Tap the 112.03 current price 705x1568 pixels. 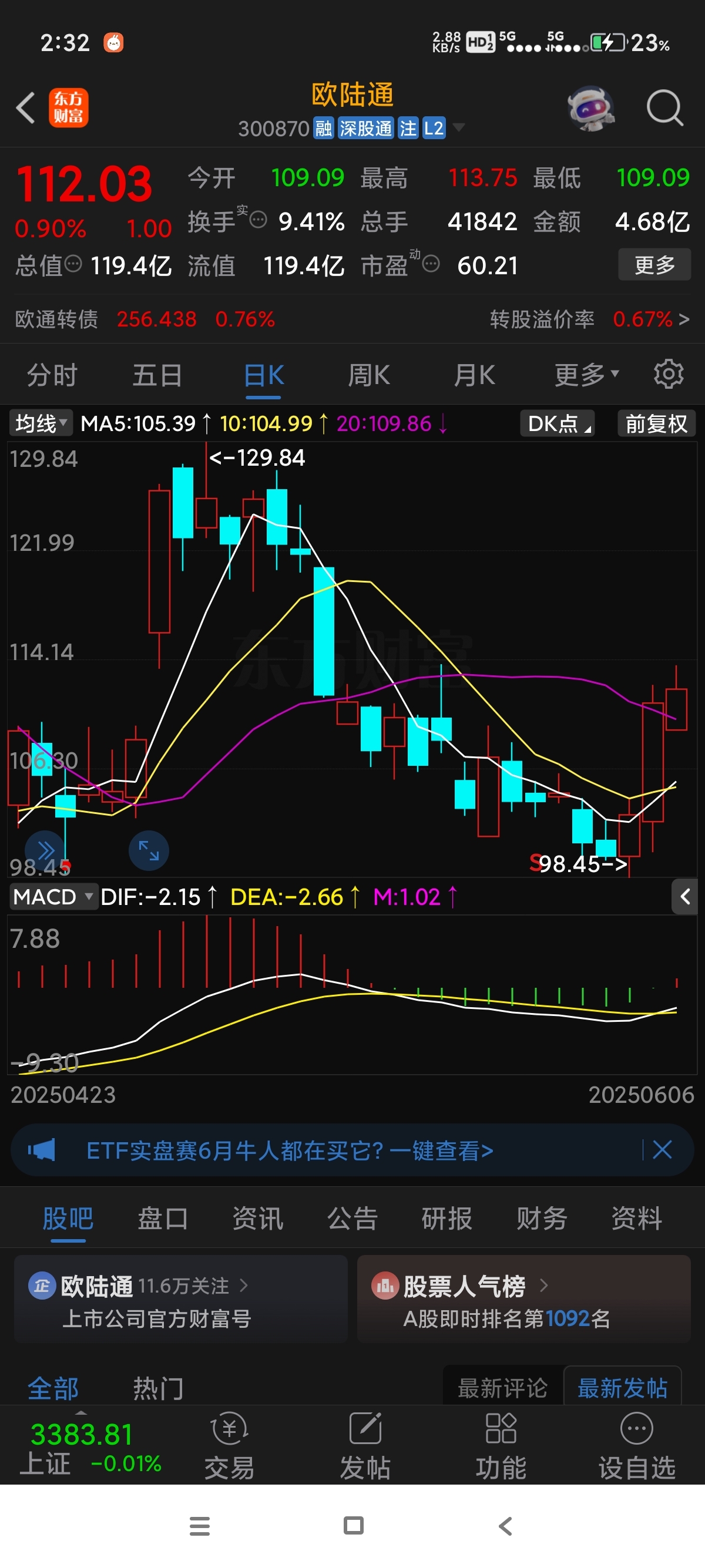pyautogui.click(x=84, y=184)
